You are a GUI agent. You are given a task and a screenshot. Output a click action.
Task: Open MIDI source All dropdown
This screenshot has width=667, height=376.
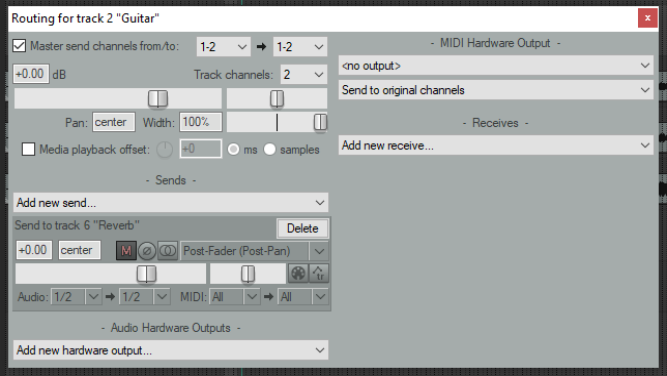(234, 296)
